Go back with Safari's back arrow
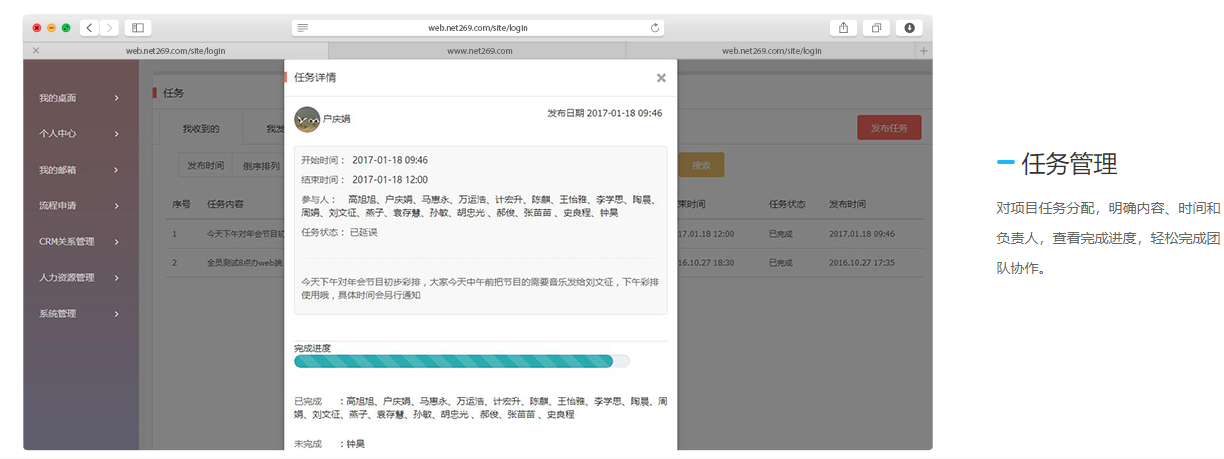The height and width of the screenshot is (459, 1224). 89,28
